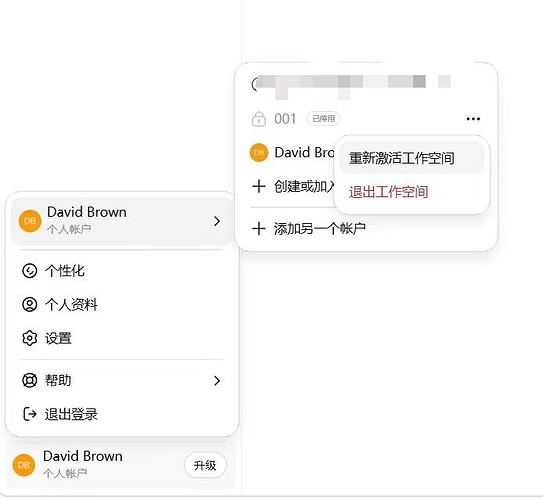Select the David Brown entry in the workspace list

coord(292,152)
